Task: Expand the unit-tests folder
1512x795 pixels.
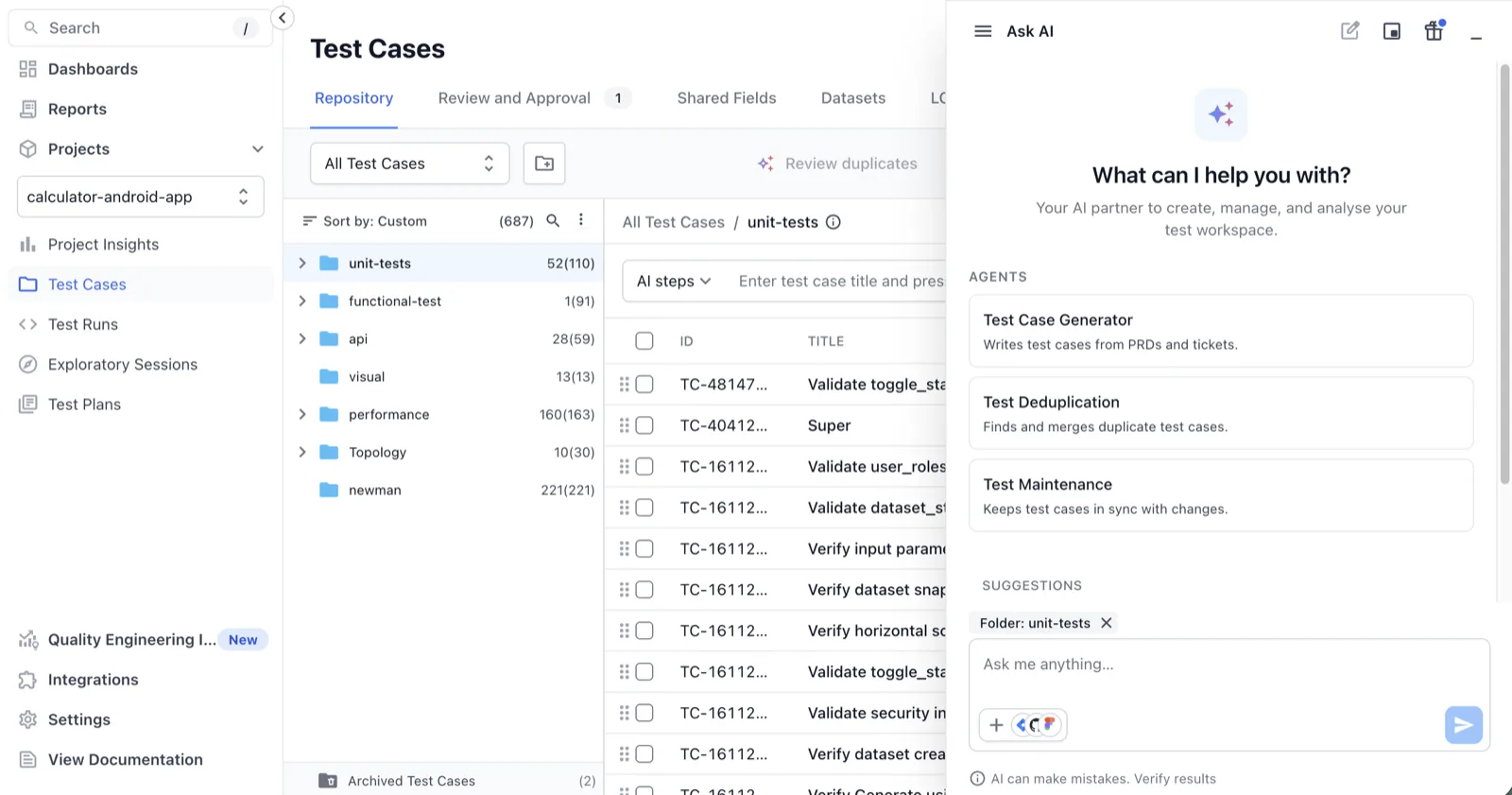Action: click(x=302, y=263)
